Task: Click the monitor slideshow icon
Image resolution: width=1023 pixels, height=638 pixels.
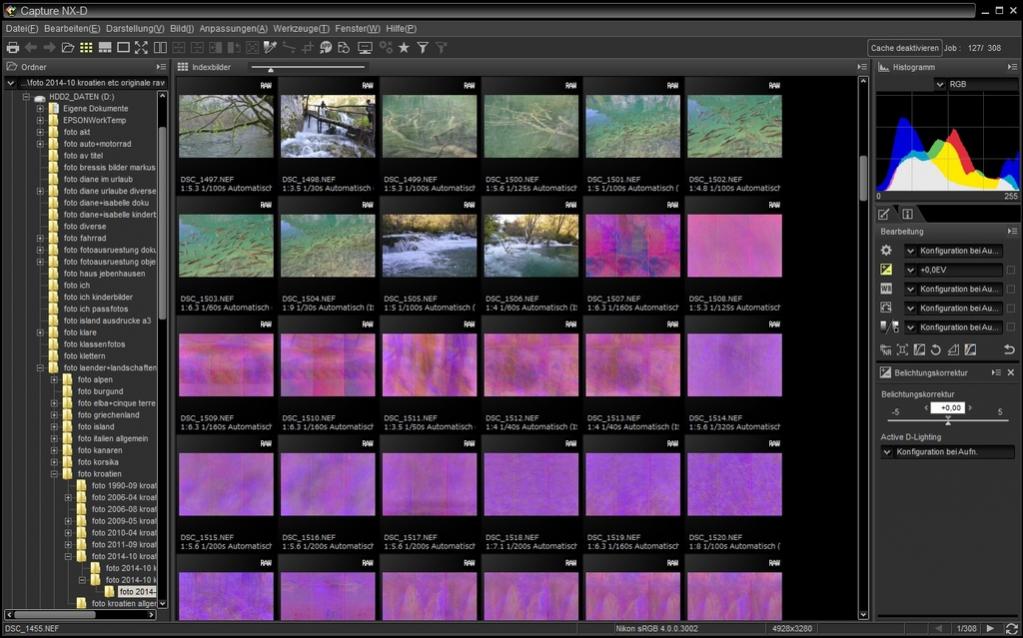Action: pos(365,48)
